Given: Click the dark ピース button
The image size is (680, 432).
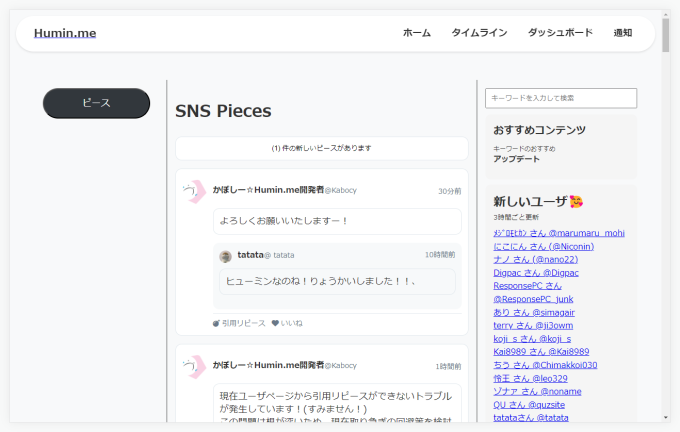Looking at the screenshot, I should tap(96, 103).
